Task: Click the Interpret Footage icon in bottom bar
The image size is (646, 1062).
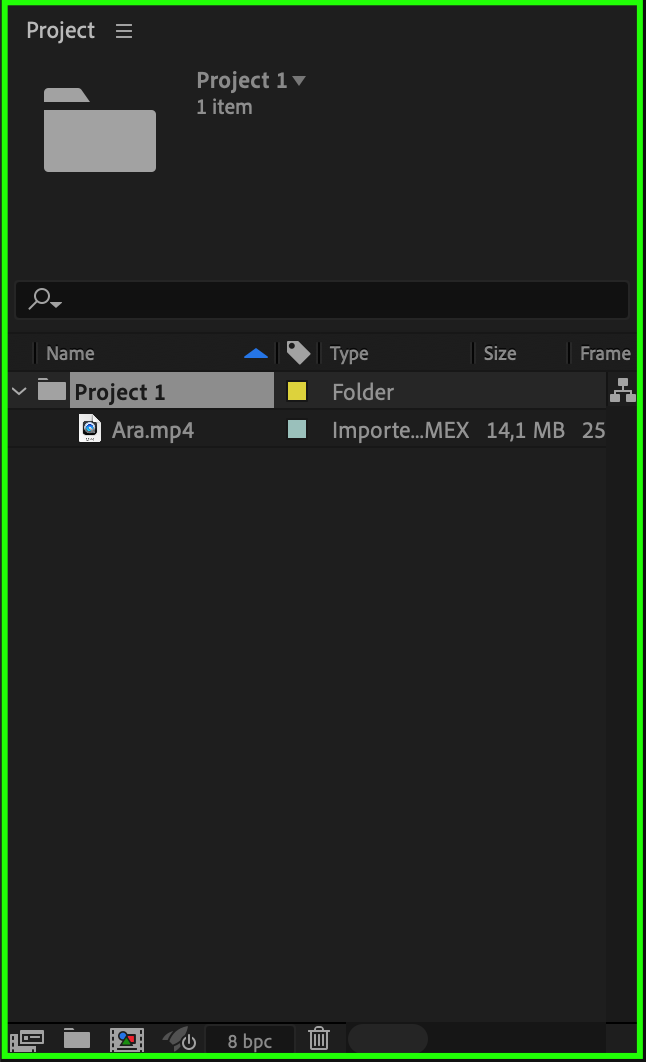Action: coord(28,1039)
